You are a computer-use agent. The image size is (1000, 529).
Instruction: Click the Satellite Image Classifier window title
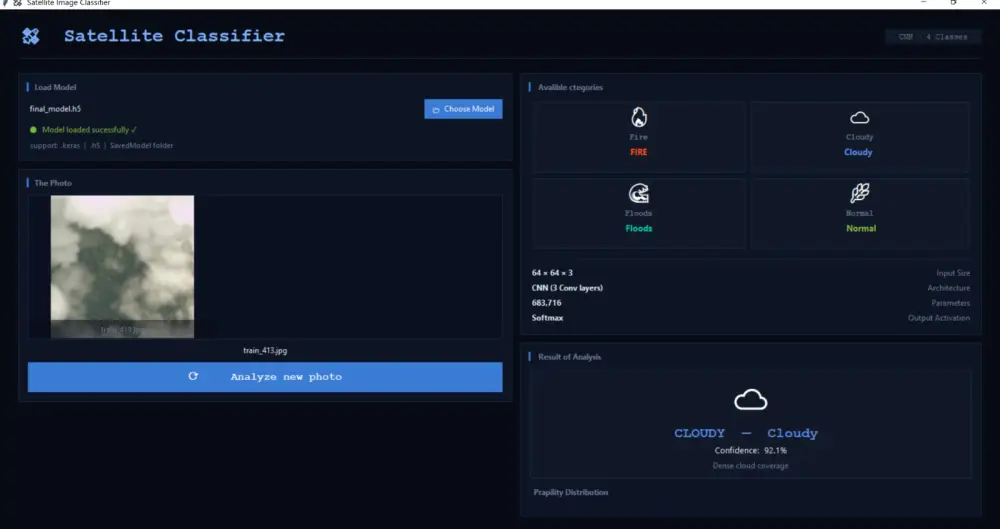pyautogui.click(x=68, y=3)
